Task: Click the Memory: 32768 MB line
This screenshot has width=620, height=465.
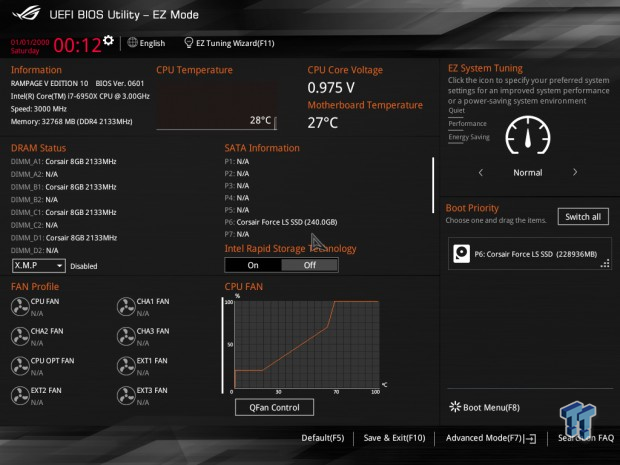Action: point(72,121)
